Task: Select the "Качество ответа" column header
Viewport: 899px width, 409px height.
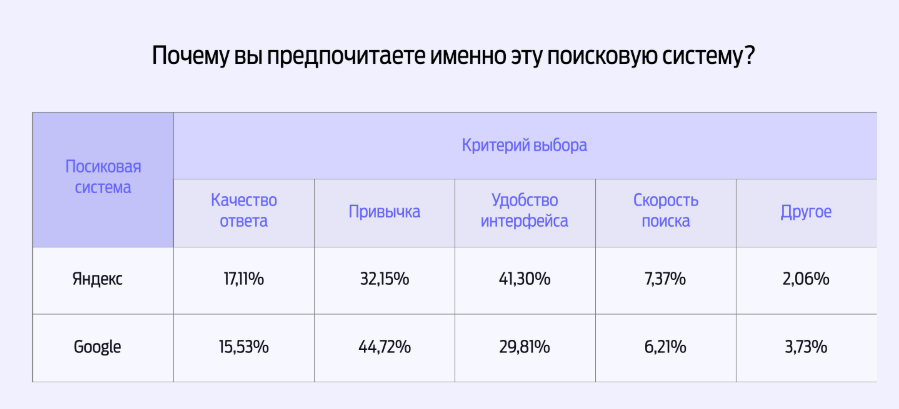Action: [x=243, y=211]
